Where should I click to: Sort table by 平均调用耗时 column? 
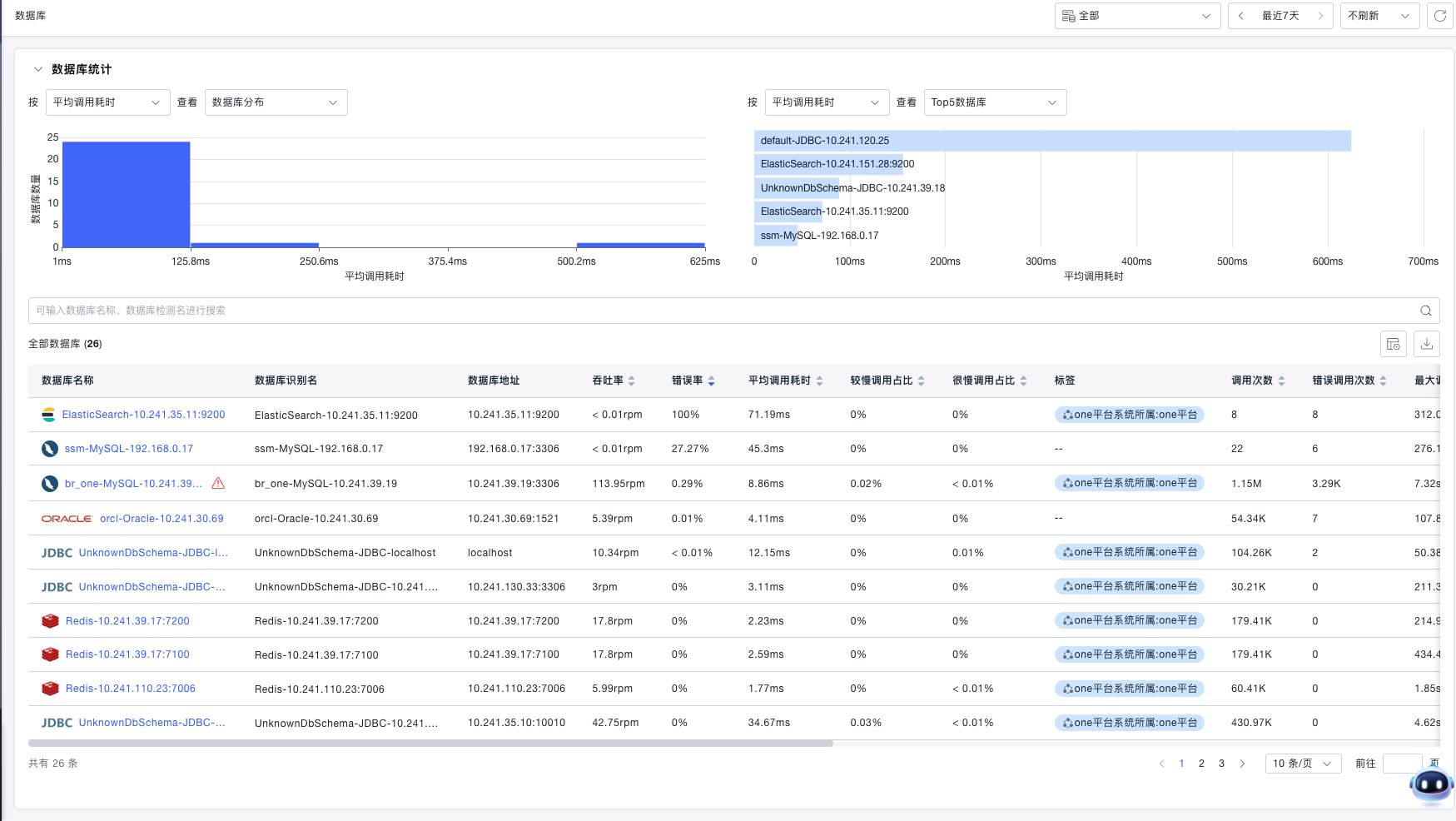[x=819, y=381]
